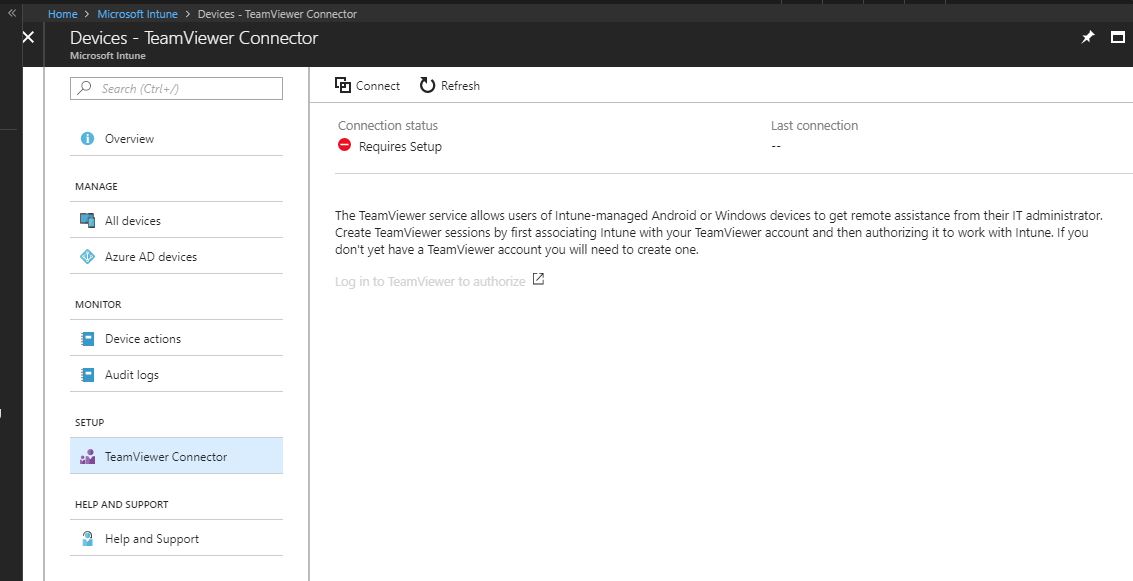Click the Connect toolbar icon
This screenshot has height=581, width=1133.
coord(342,85)
